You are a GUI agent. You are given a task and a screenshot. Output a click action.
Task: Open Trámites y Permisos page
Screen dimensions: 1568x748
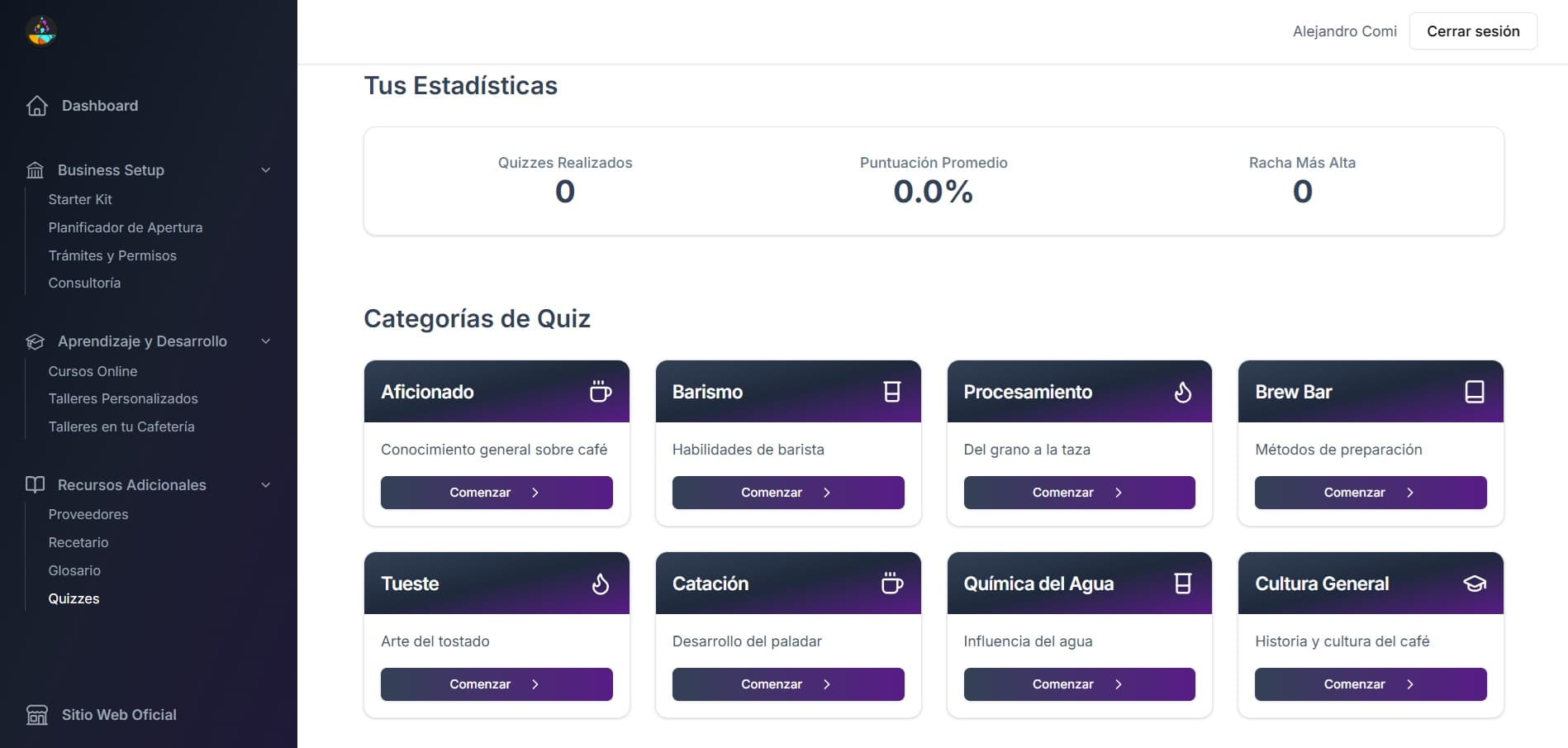tap(112, 255)
